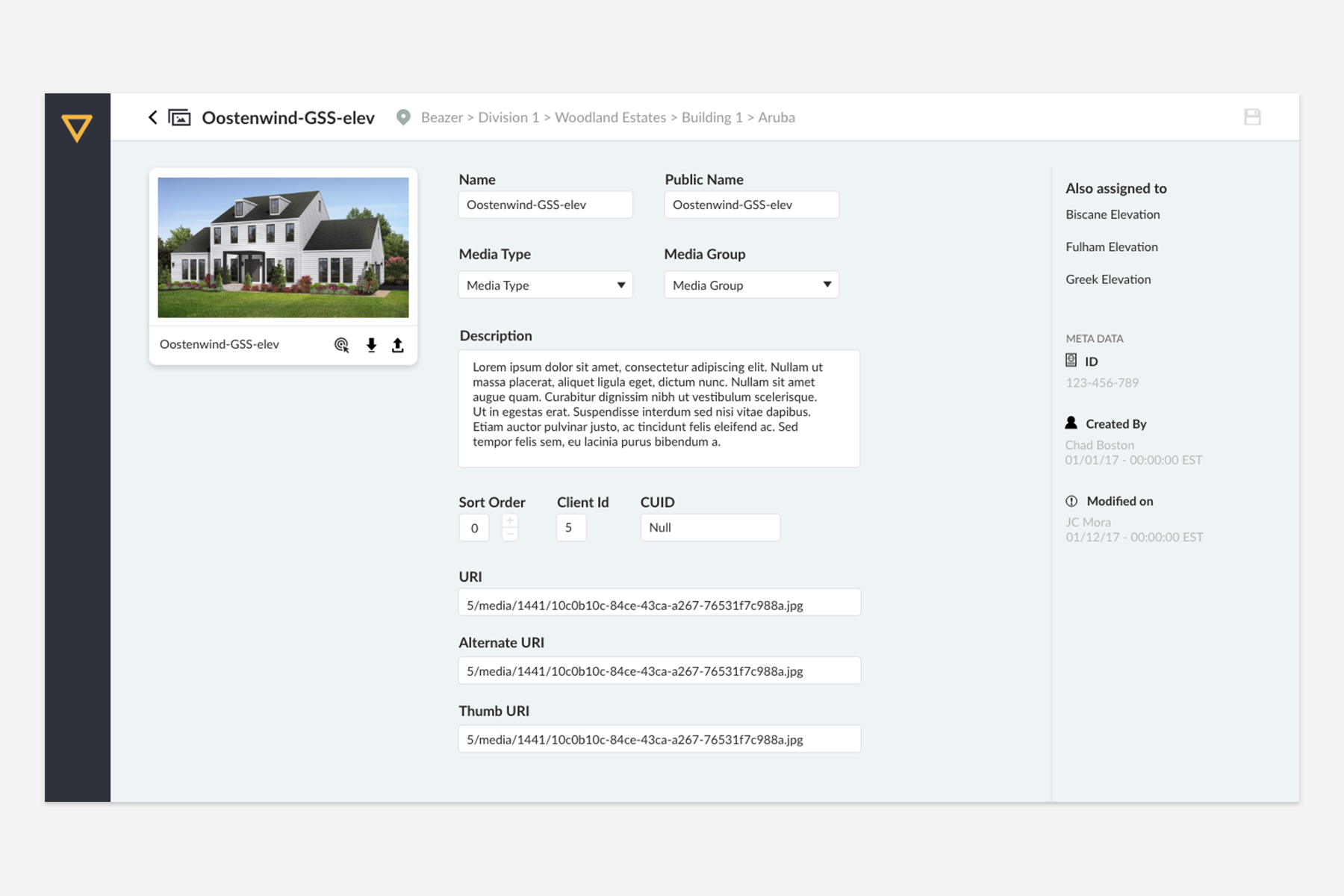Open Beazer in the breadcrumb
This screenshot has height=896, width=1344.
point(442,117)
